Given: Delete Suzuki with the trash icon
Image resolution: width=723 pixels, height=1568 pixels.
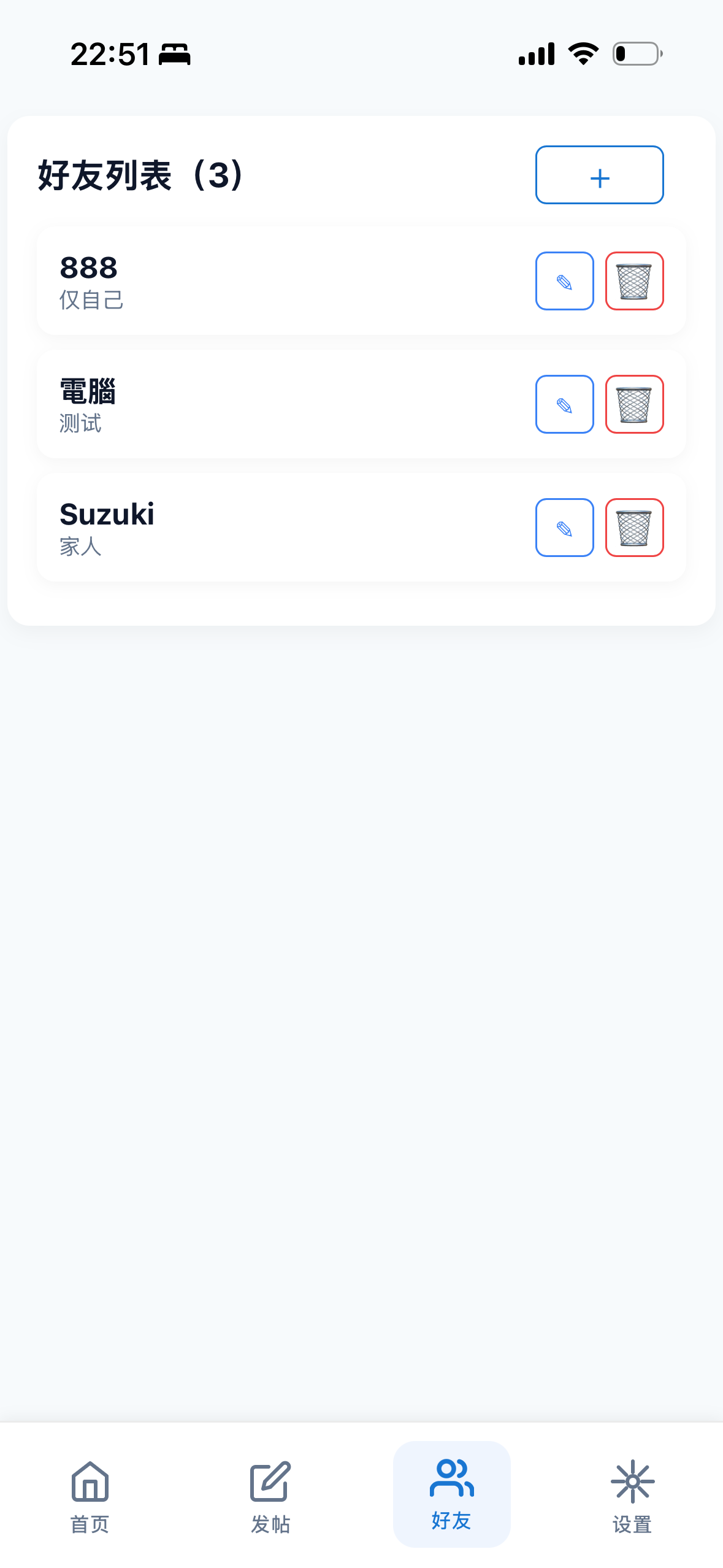Looking at the screenshot, I should (x=634, y=528).
